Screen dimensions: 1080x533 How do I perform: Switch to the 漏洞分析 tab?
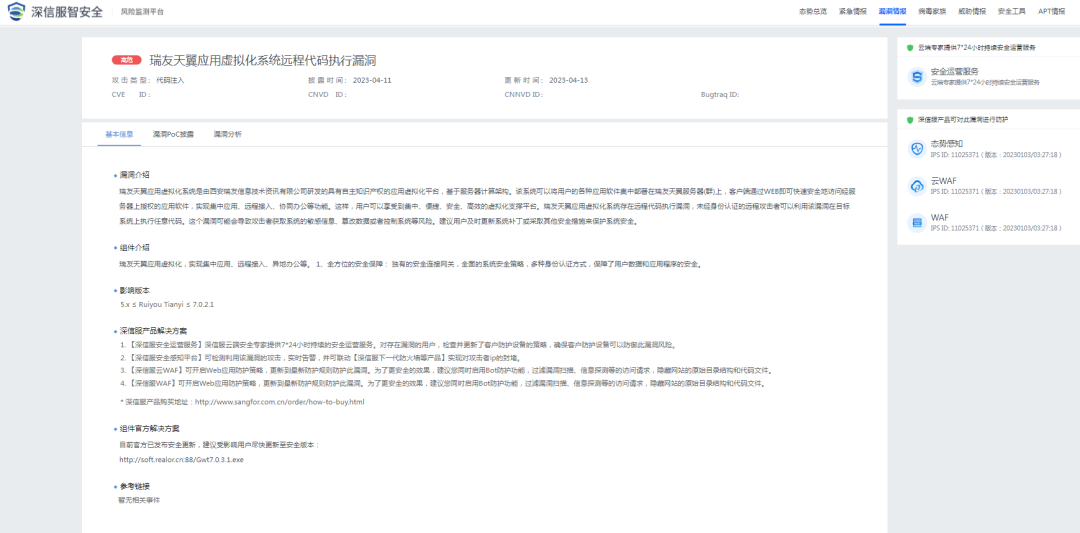227,134
